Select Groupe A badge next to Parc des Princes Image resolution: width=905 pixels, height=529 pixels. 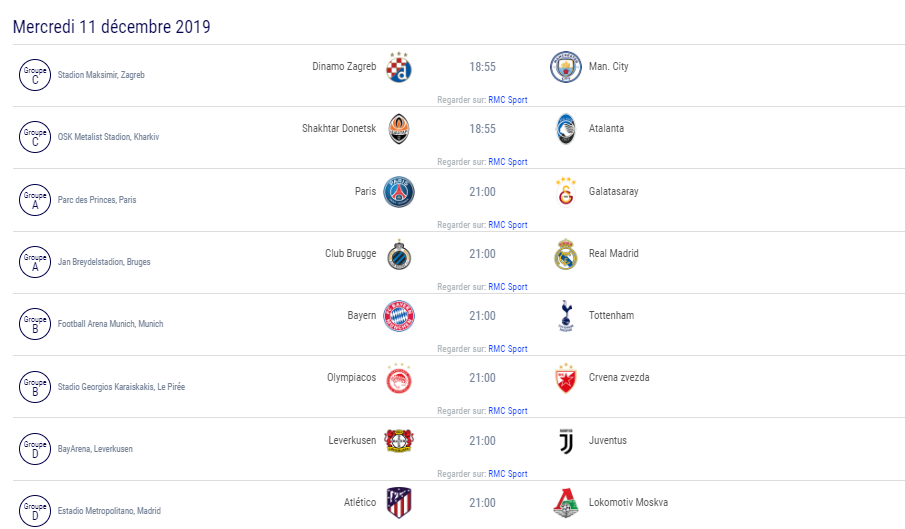coord(35,200)
